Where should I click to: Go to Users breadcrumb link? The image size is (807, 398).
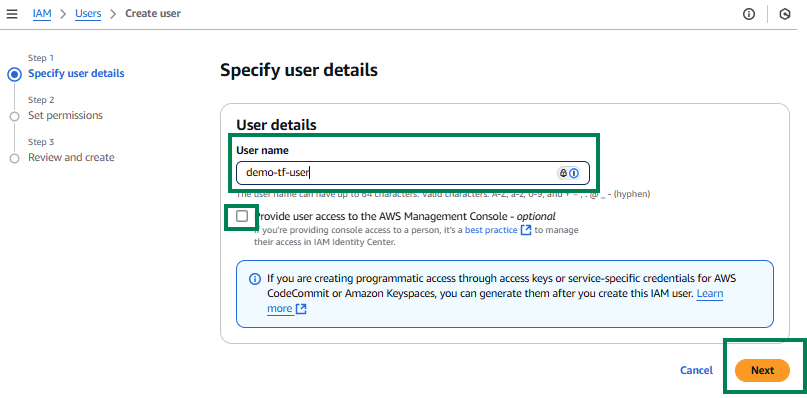[x=88, y=14]
